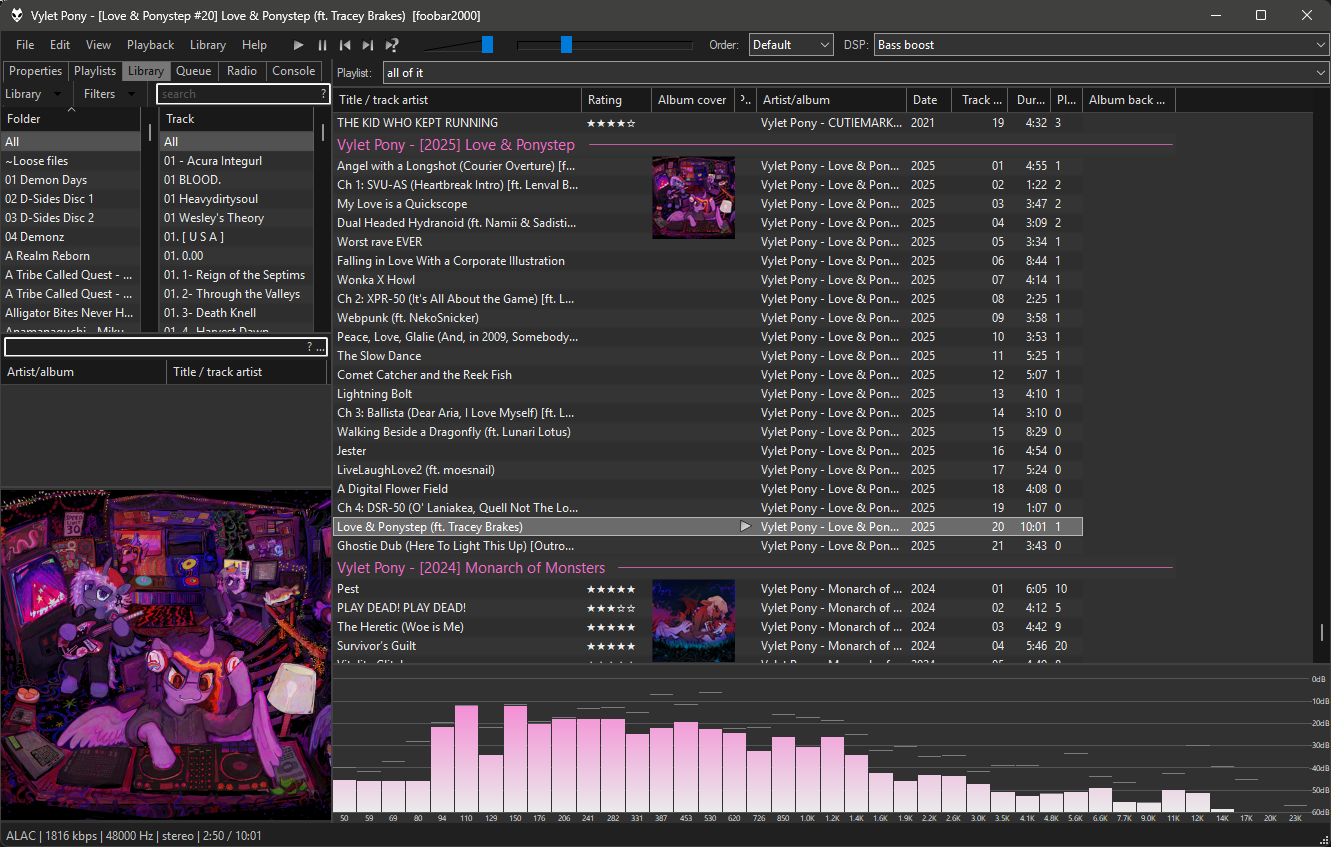Pause the current track
This screenshot has height=847, width=1331.
point(322,45)
